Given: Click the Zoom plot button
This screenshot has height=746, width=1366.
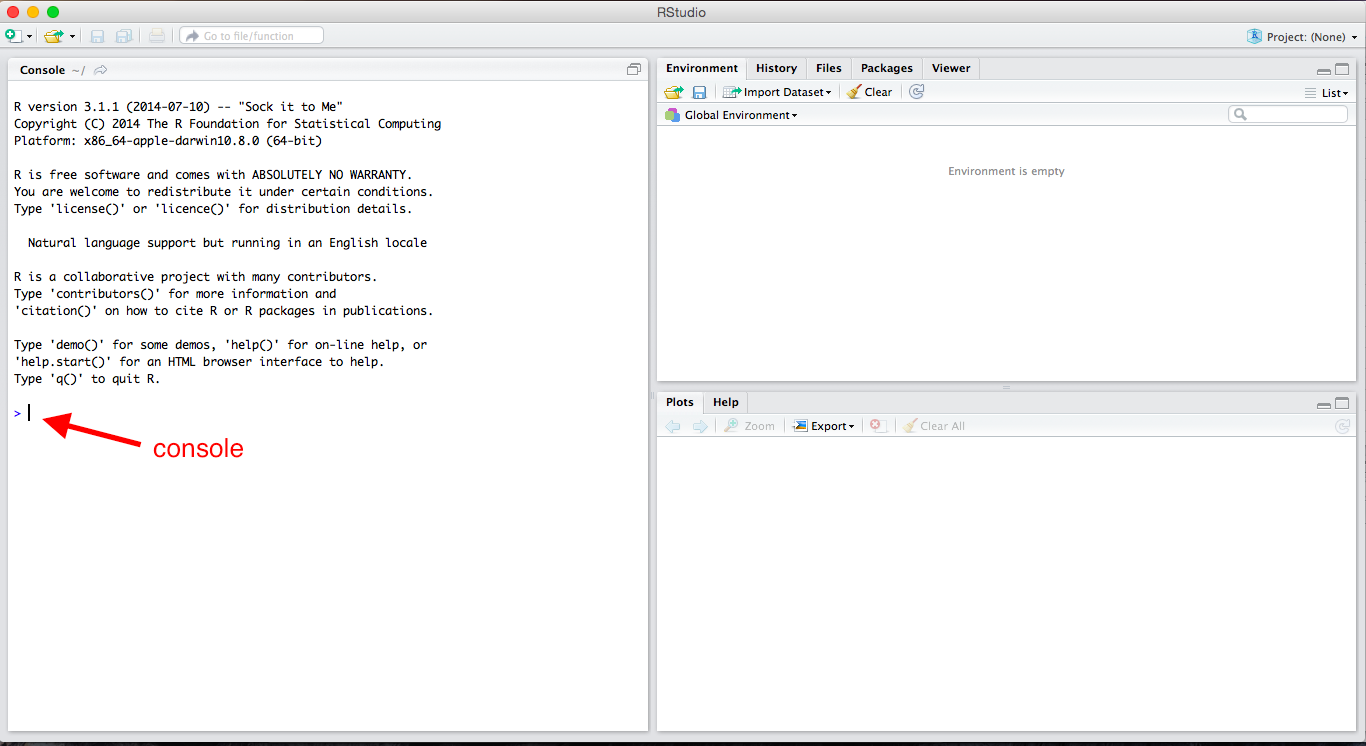Looking at the screenshot, I should click(x=750, y=426).
